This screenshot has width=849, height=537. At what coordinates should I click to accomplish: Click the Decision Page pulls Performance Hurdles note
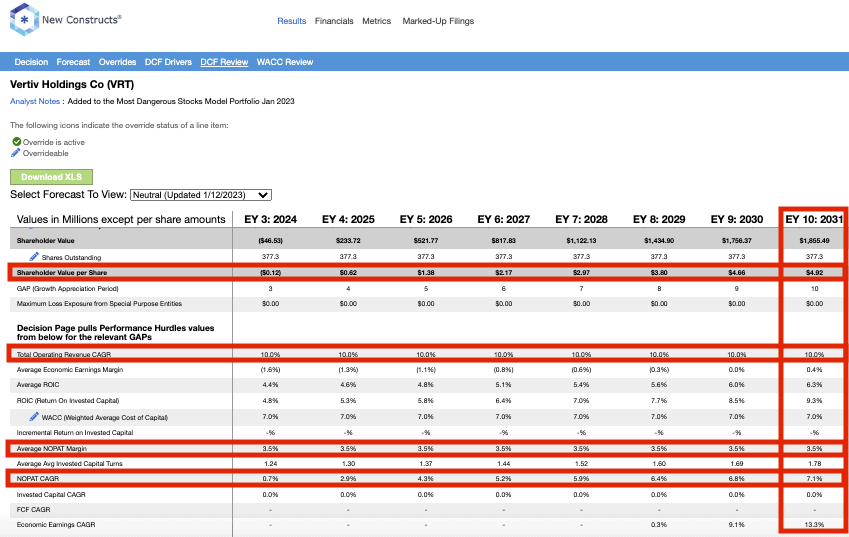coord(115,332)
